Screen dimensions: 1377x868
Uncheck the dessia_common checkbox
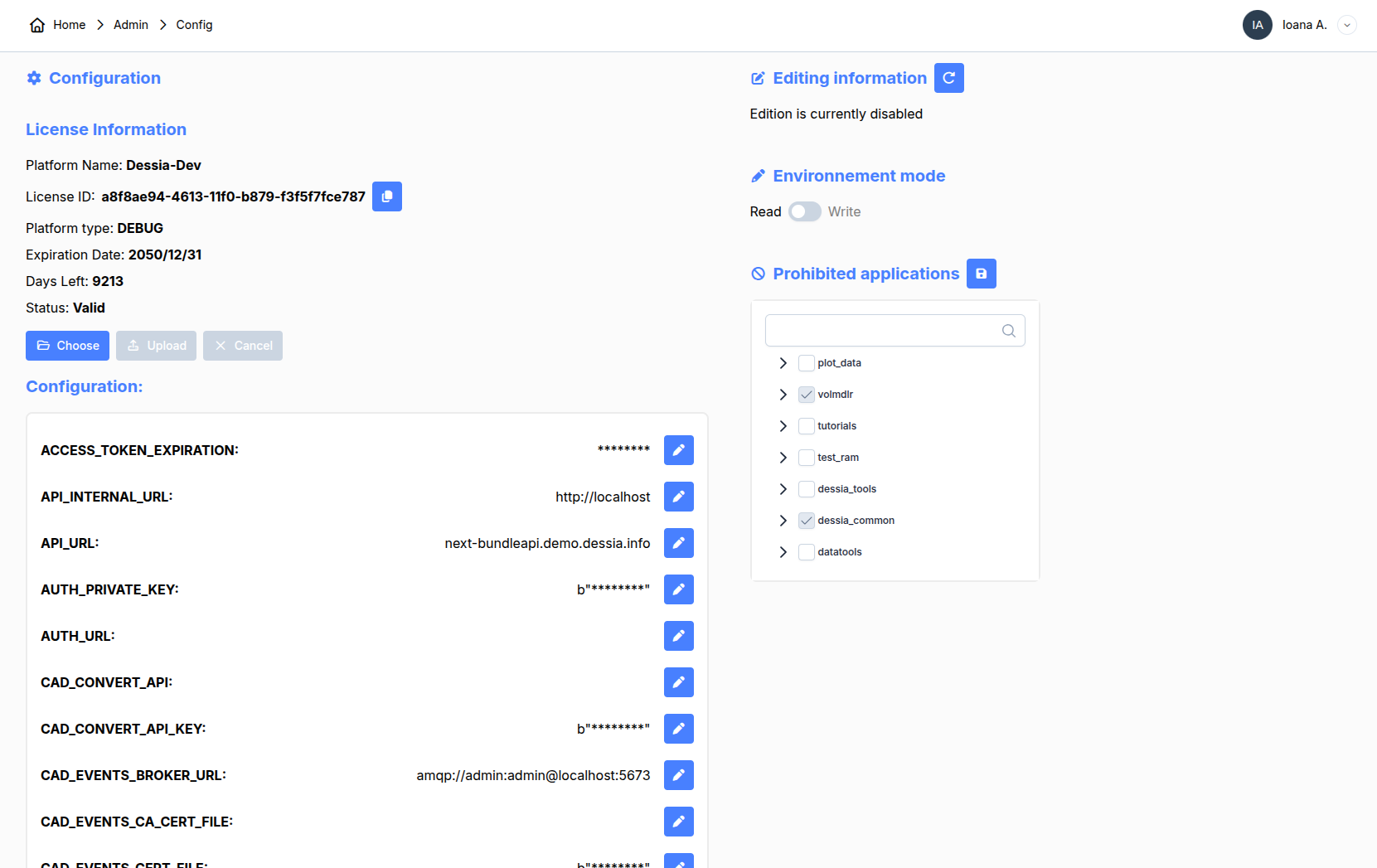806,521
